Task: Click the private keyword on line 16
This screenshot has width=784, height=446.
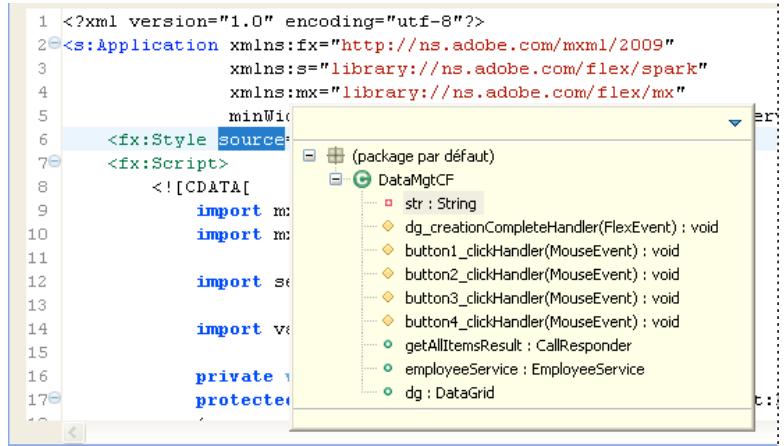Action: 234,376
